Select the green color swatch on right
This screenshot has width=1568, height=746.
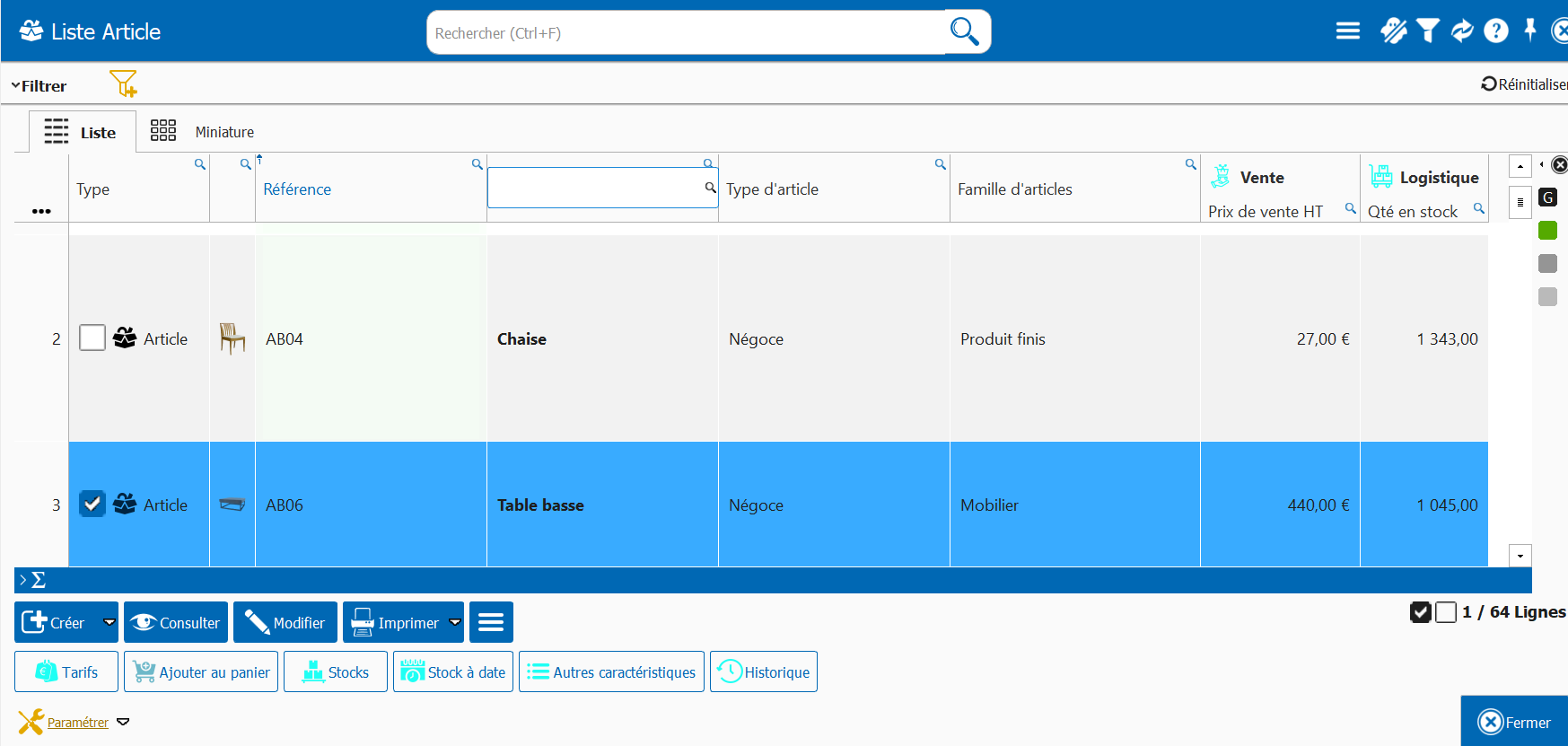click(1547, 231)
